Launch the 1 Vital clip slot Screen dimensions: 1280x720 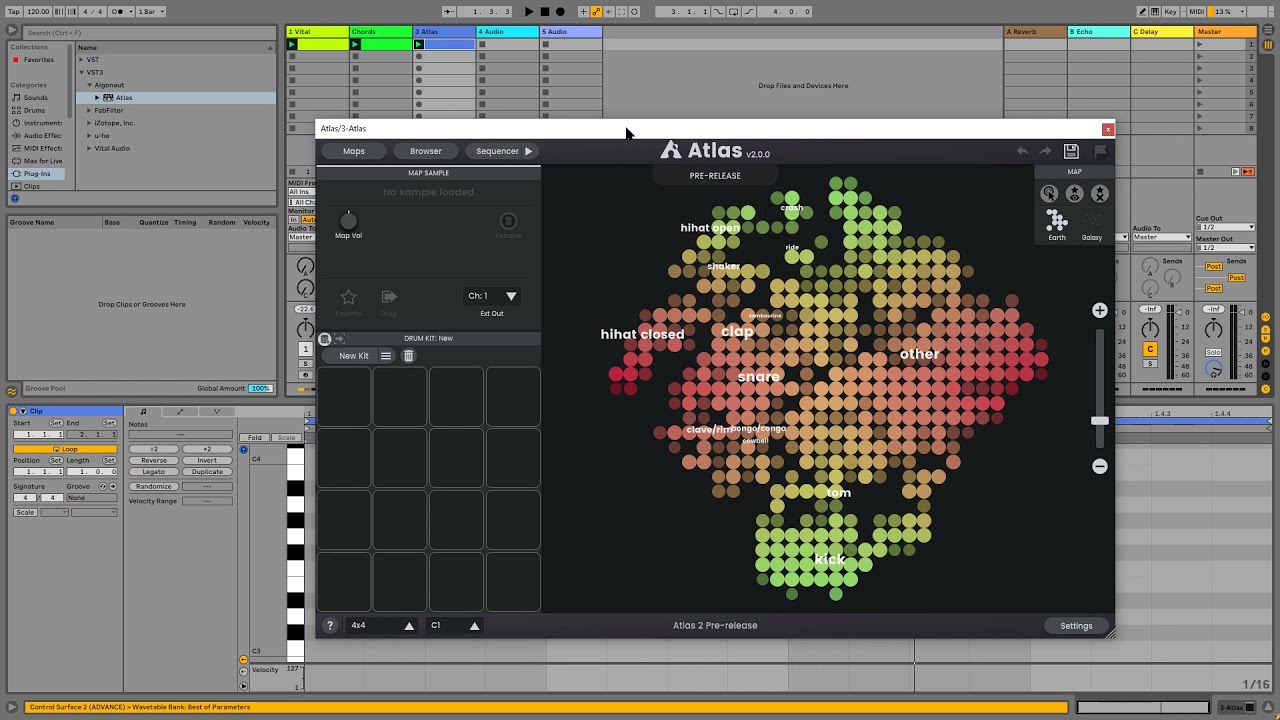tap(292, 44)
